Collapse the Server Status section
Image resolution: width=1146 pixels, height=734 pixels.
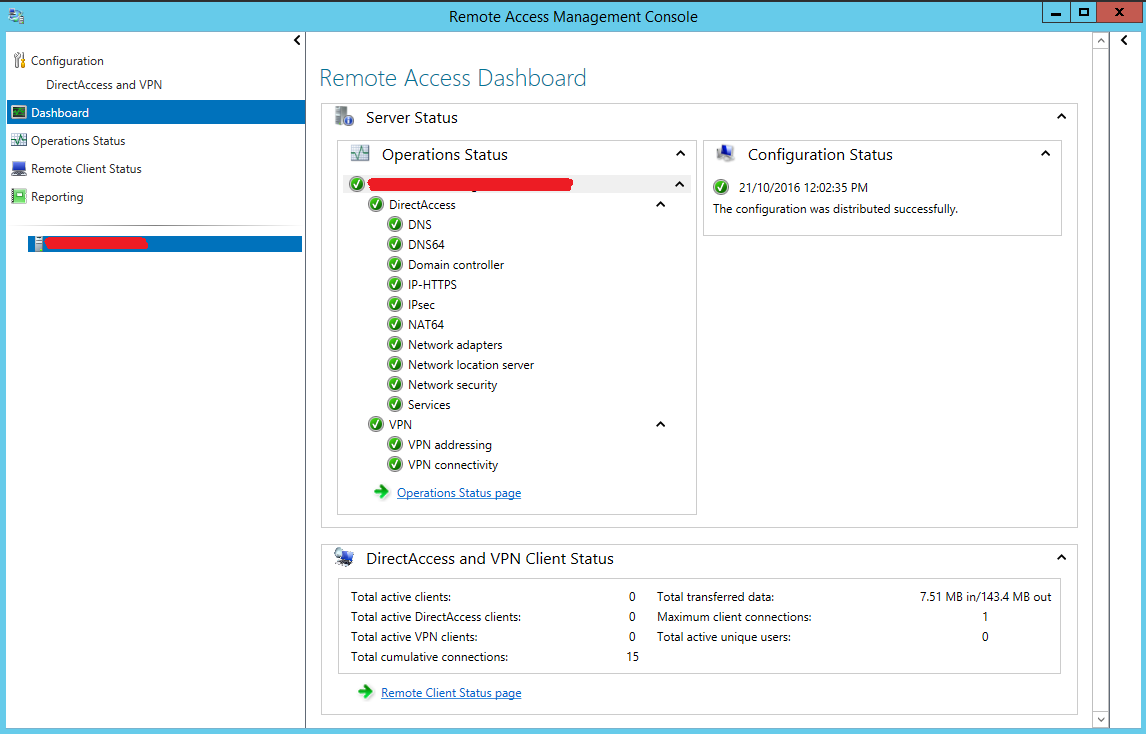click(1061, 116)
